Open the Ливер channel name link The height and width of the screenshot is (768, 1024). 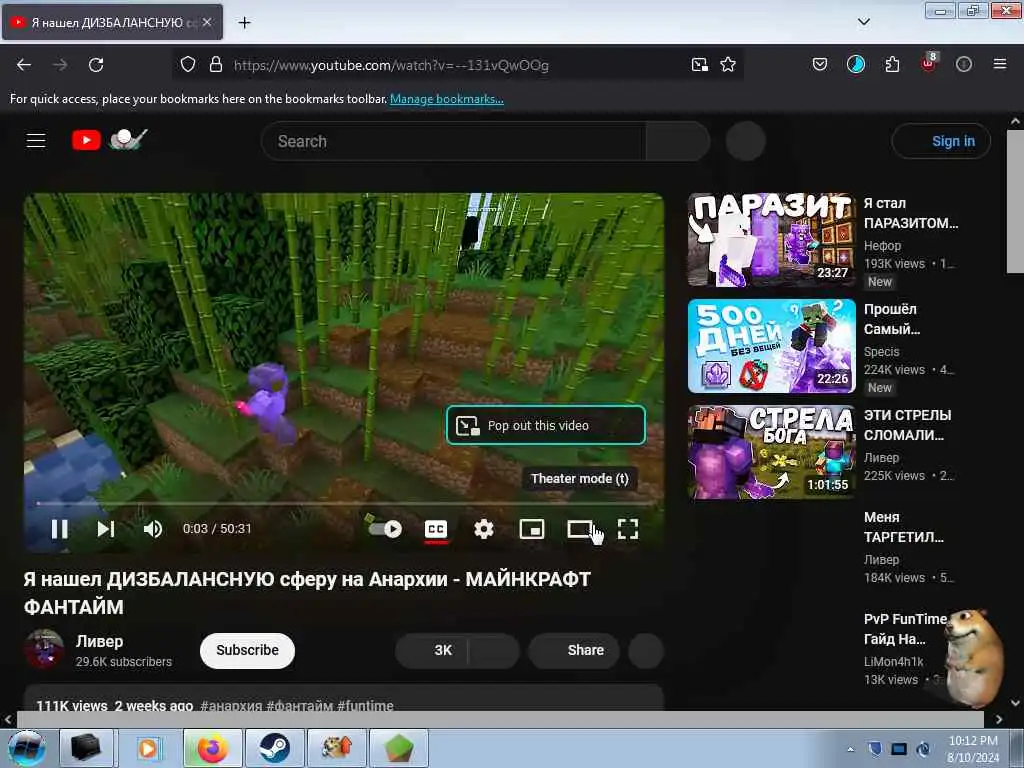99,641
